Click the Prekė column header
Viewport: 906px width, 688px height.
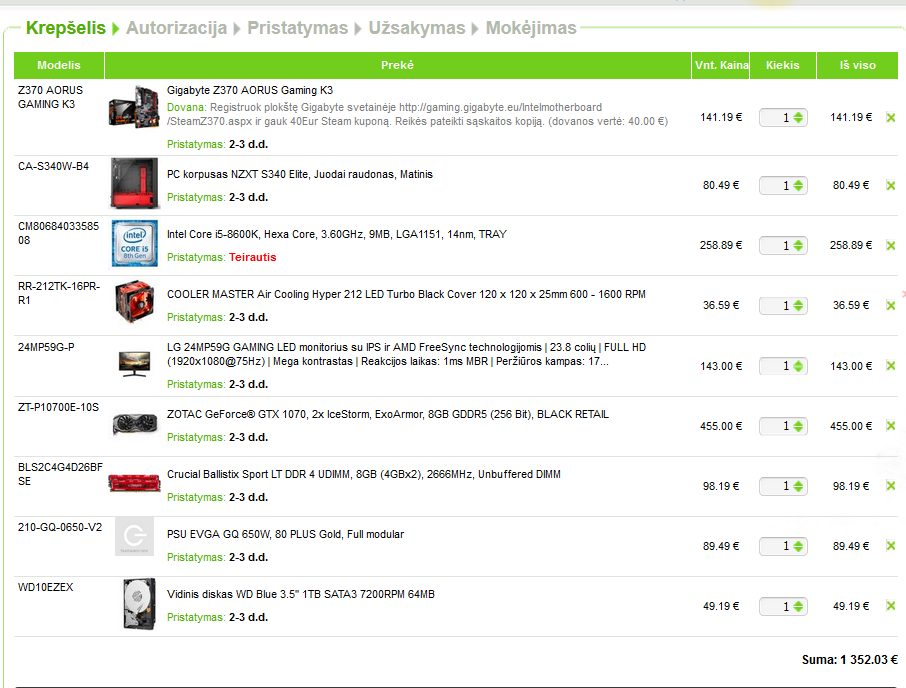click(x=398, y=65)
